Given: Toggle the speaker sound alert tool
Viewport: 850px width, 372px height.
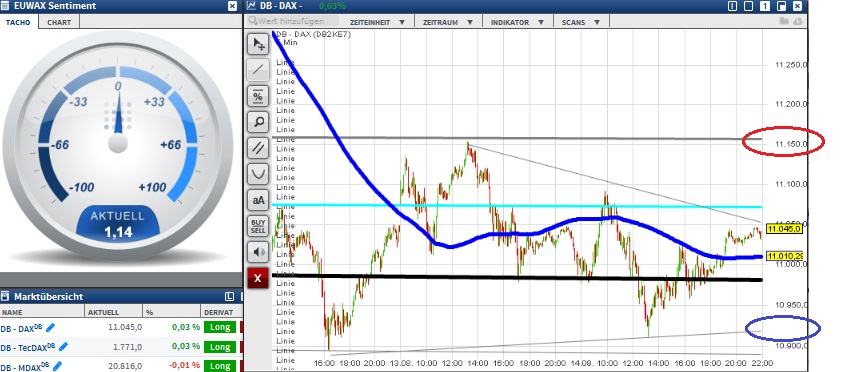Looking at the screenshot, I should click(x=259, y=252).
